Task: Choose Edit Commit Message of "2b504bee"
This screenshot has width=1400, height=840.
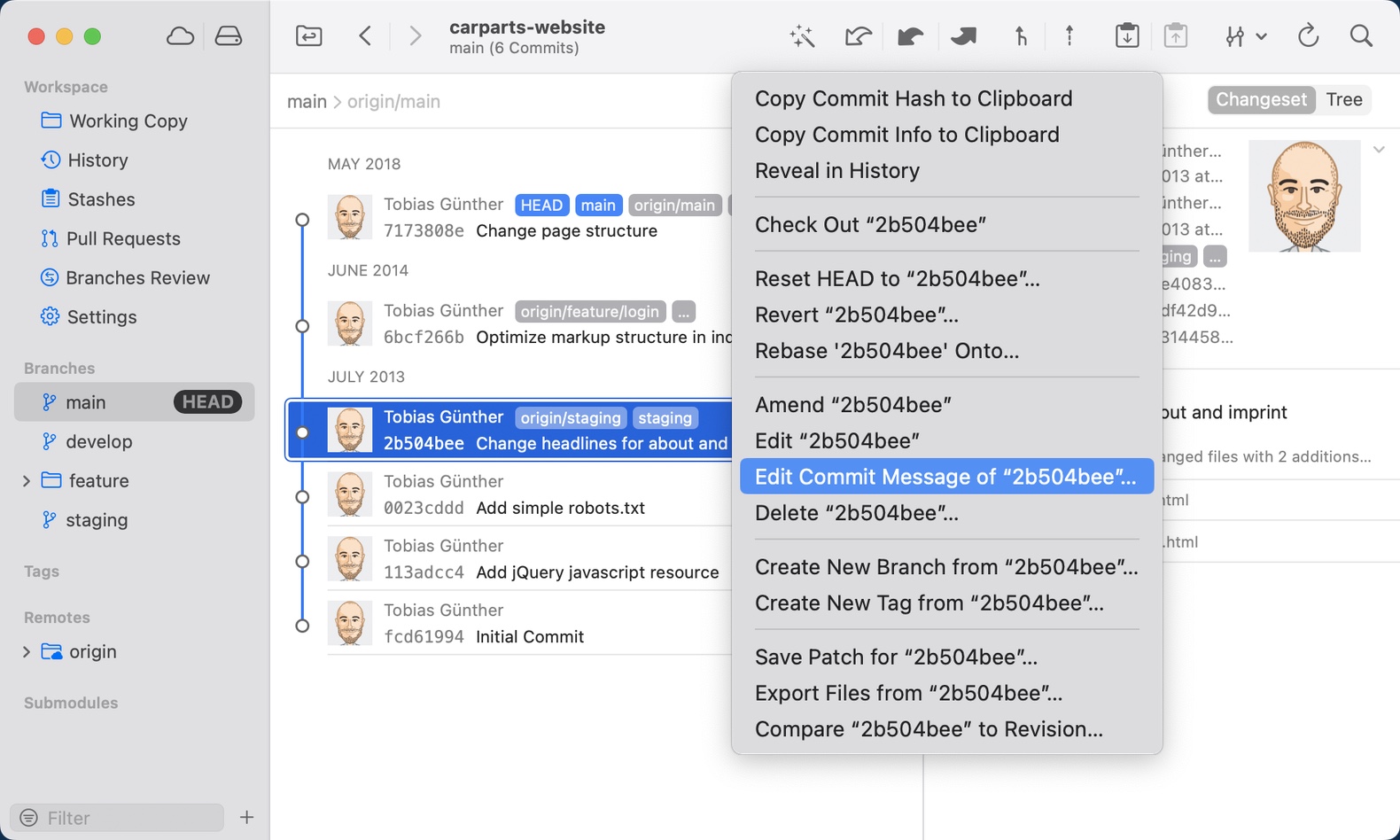Action: click(x=945, y=477)
